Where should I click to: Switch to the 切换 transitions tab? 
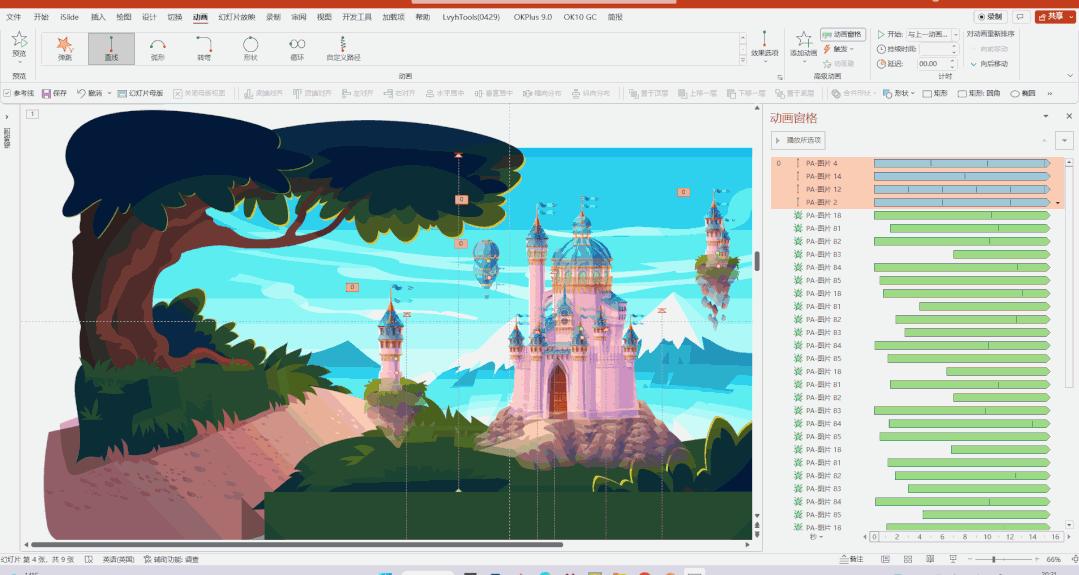(x=175, y=17)
